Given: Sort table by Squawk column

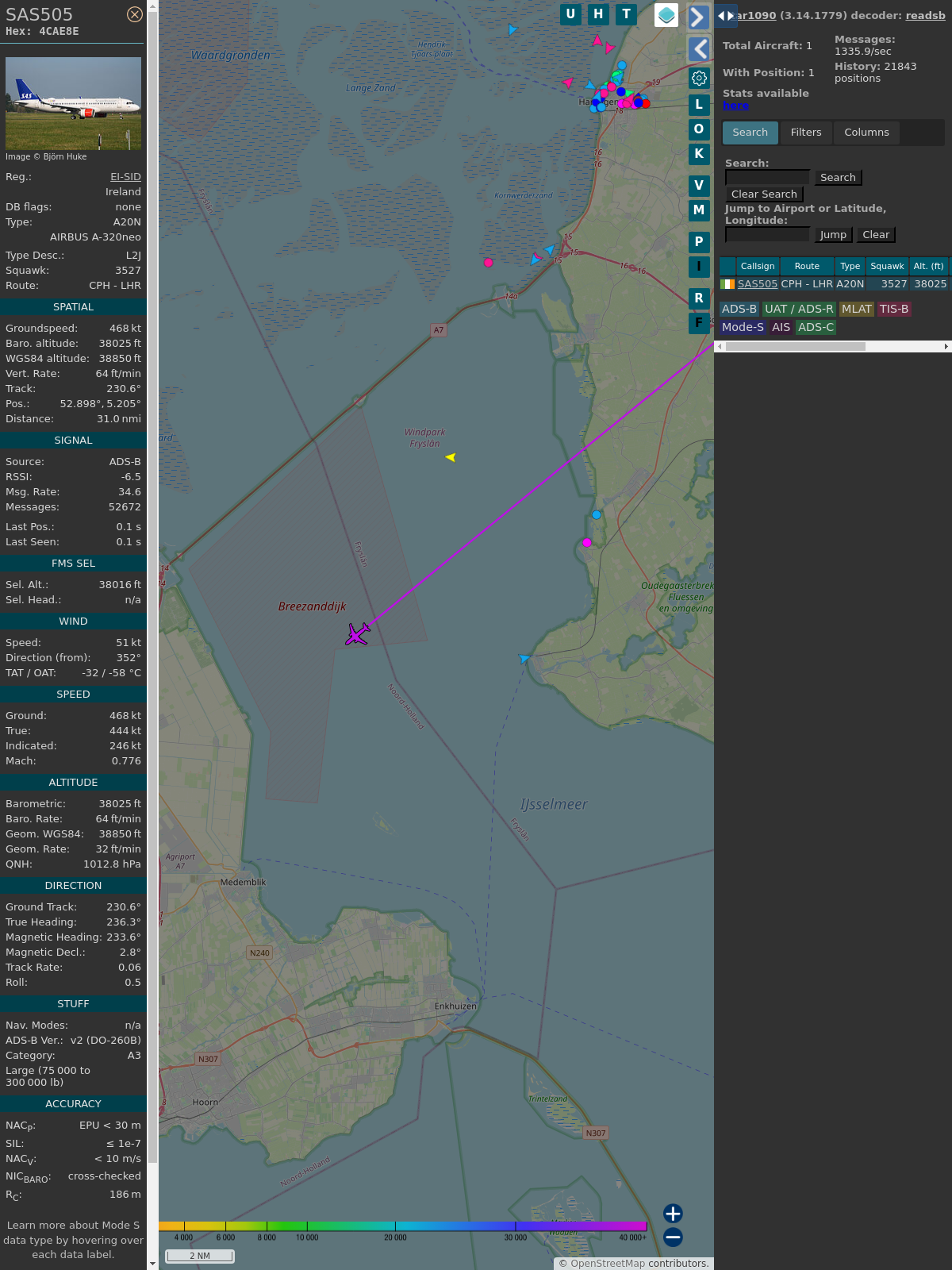Looking at the screenshot, I should click(887, 266).
